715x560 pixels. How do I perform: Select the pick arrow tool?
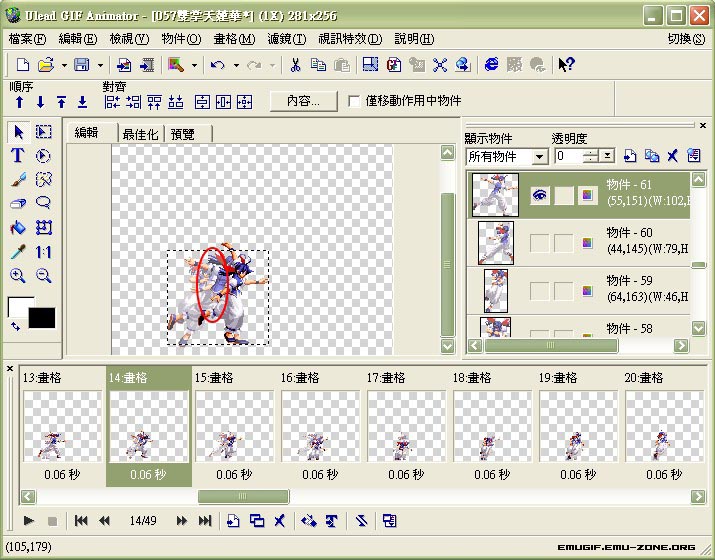pos(19,132)
